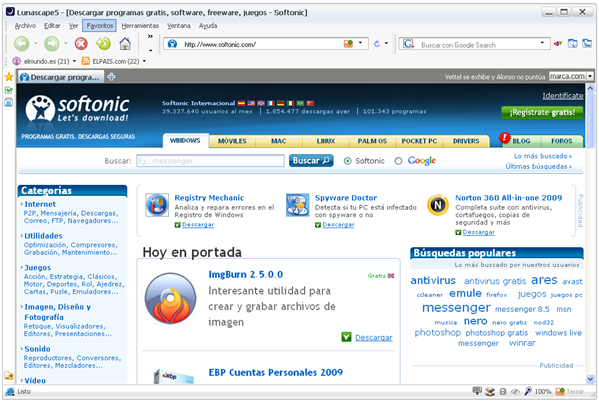599x401 pixels.
Task: Click the magnifier zoom icon in status bar
Action: click(x=528, y=391)
